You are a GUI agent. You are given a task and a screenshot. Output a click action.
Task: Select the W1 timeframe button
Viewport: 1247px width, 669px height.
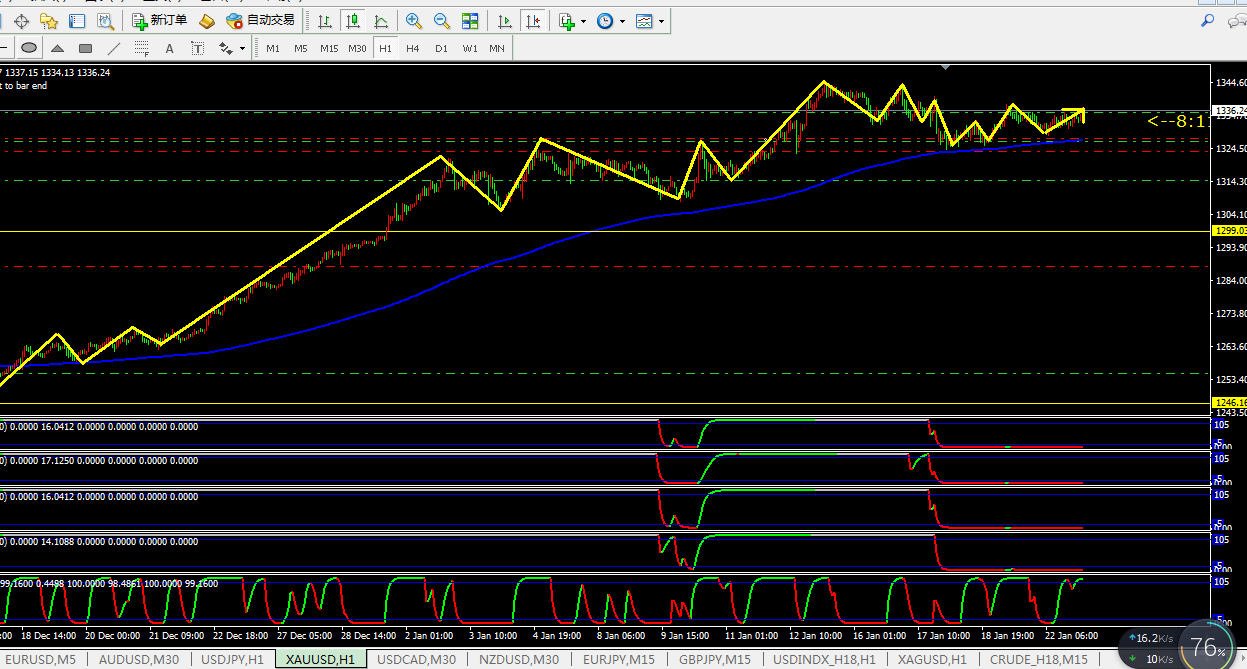469,48
